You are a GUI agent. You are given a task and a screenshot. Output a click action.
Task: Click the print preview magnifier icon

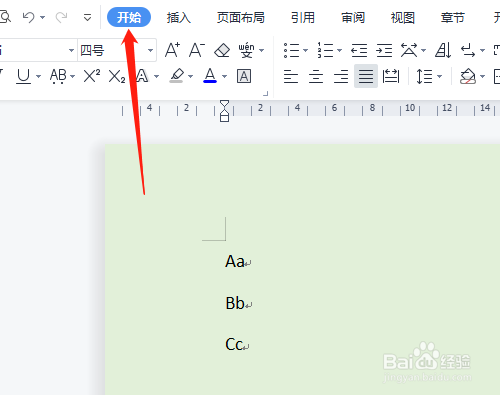pyautogui.click(x=5, y=17)
